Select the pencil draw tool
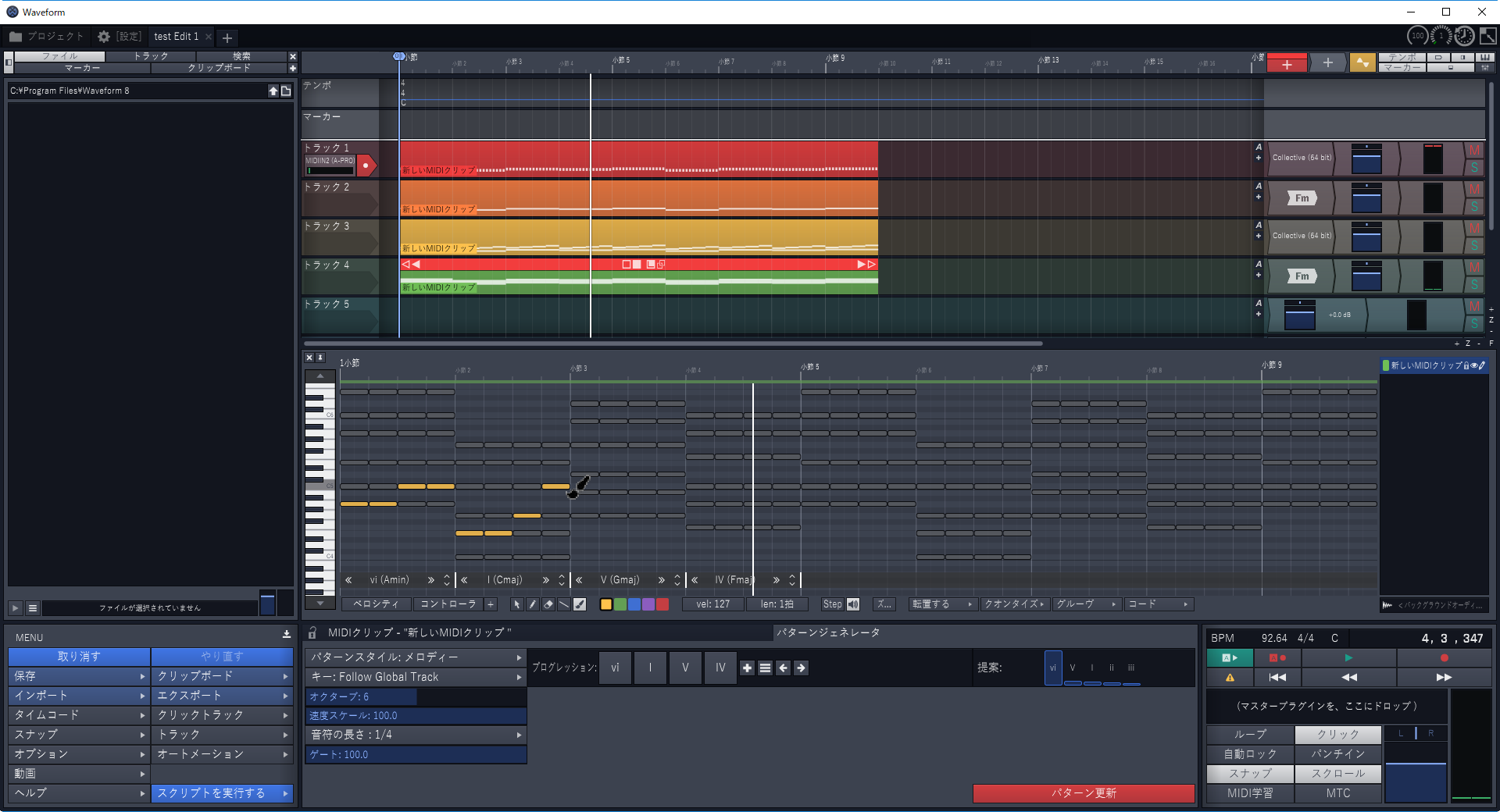 point(532,604)
